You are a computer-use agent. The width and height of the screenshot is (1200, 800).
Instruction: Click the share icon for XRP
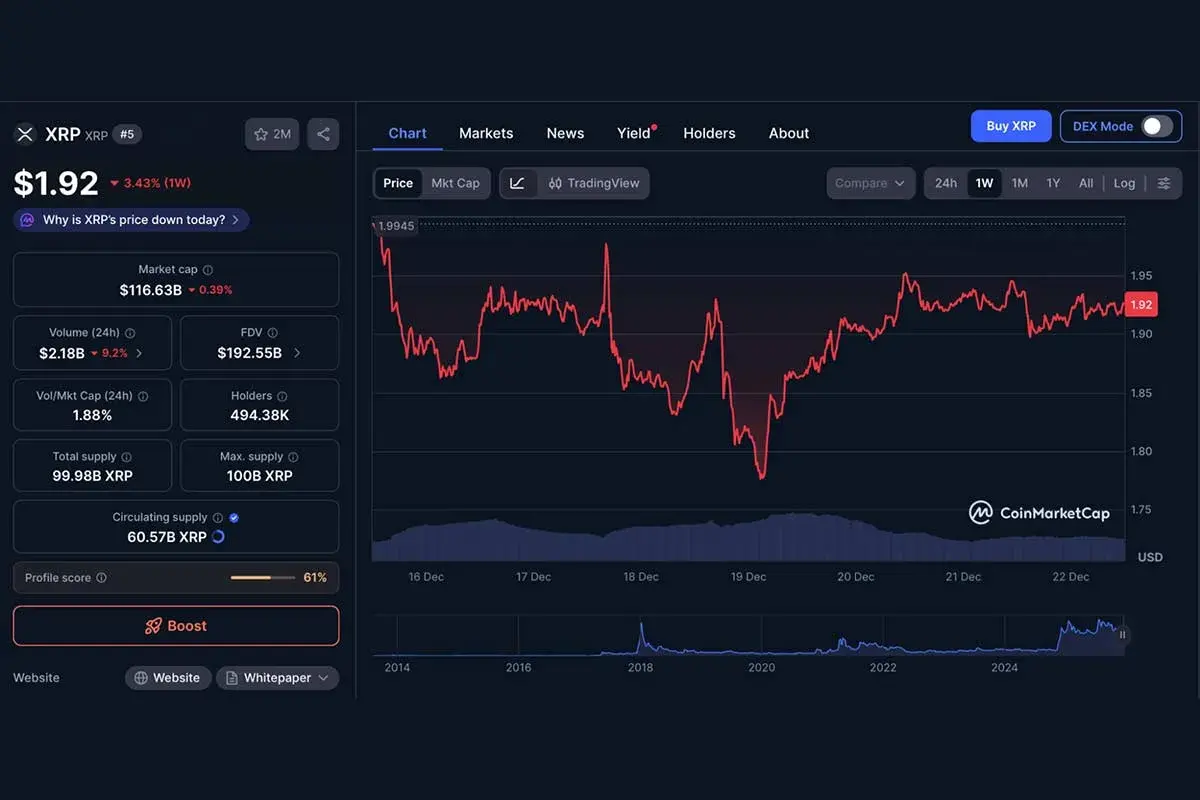tap(323, 133)
